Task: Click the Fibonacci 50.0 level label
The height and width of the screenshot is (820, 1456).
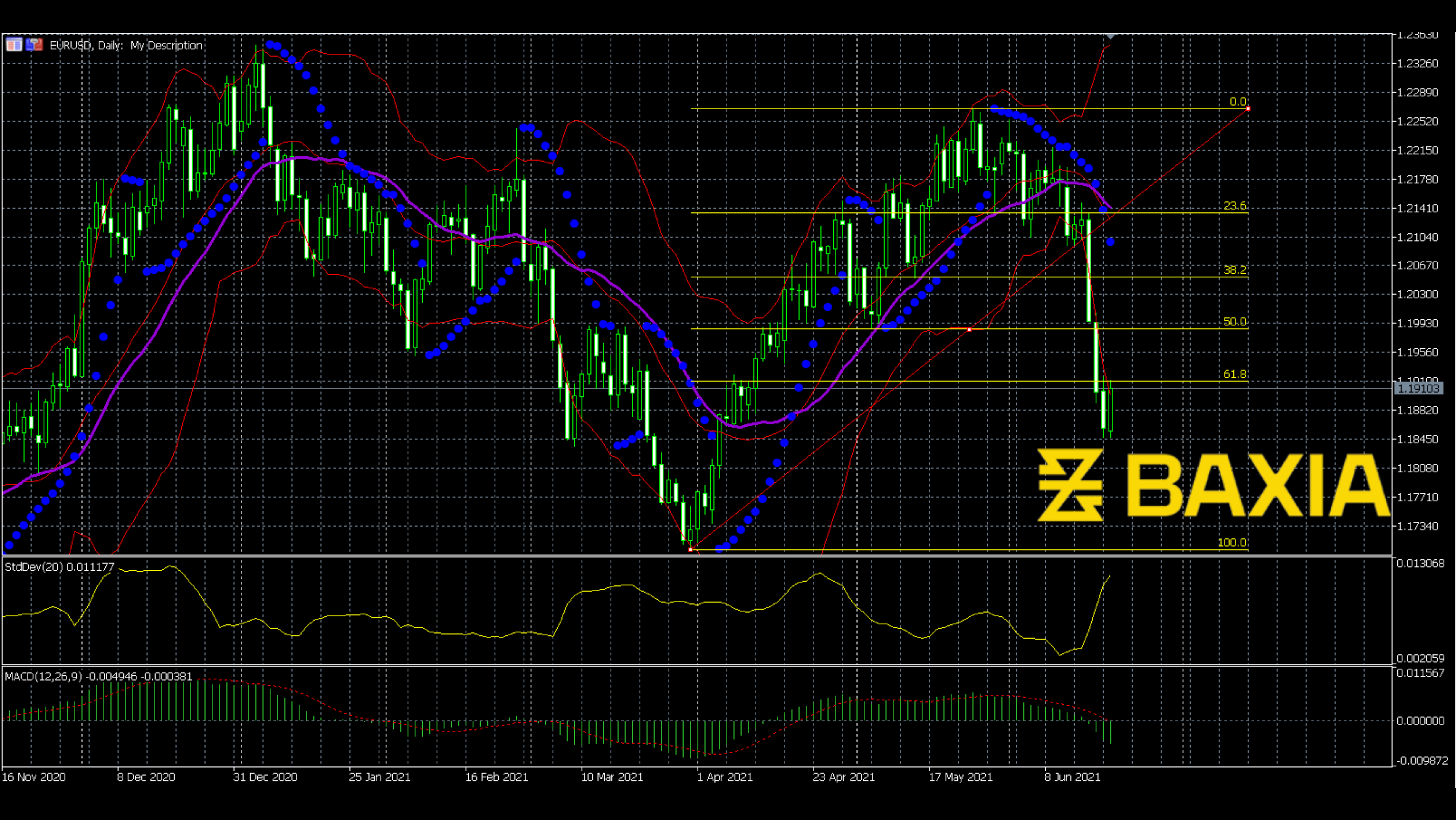Action: click(x=1234, y=322)
